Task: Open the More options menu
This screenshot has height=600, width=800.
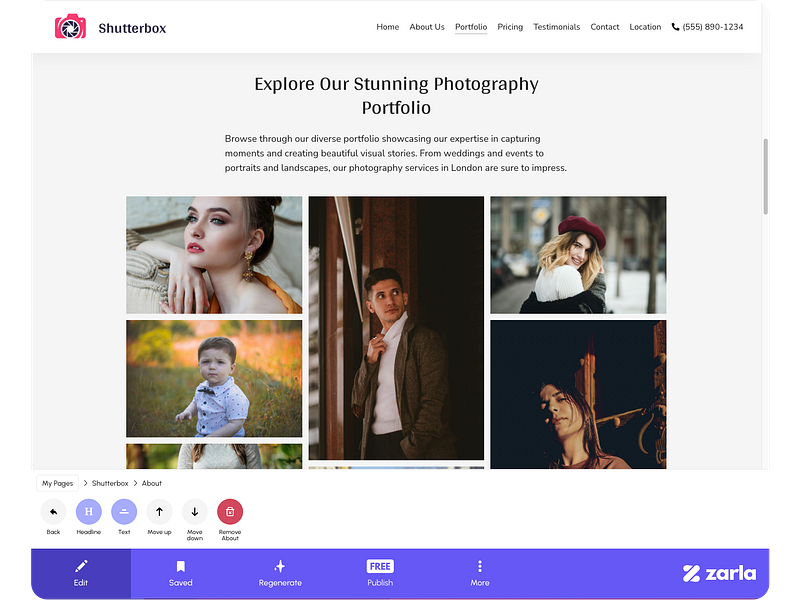Action: coord(480,567)
